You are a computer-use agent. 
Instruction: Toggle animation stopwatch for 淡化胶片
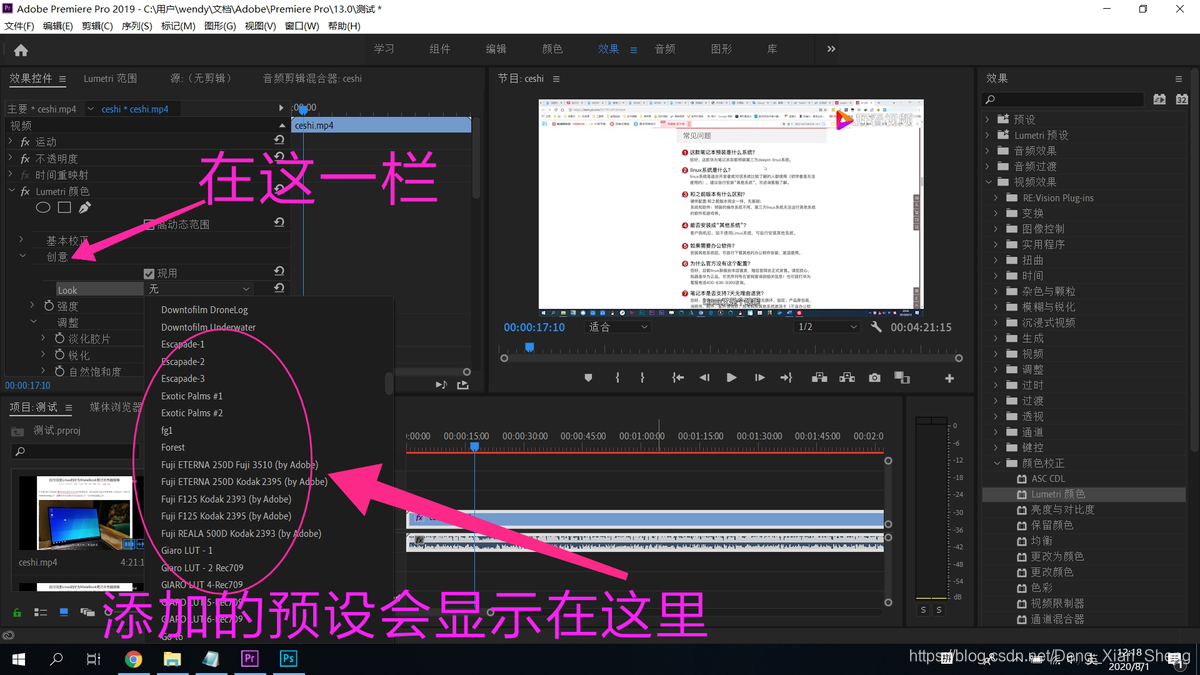58,339
